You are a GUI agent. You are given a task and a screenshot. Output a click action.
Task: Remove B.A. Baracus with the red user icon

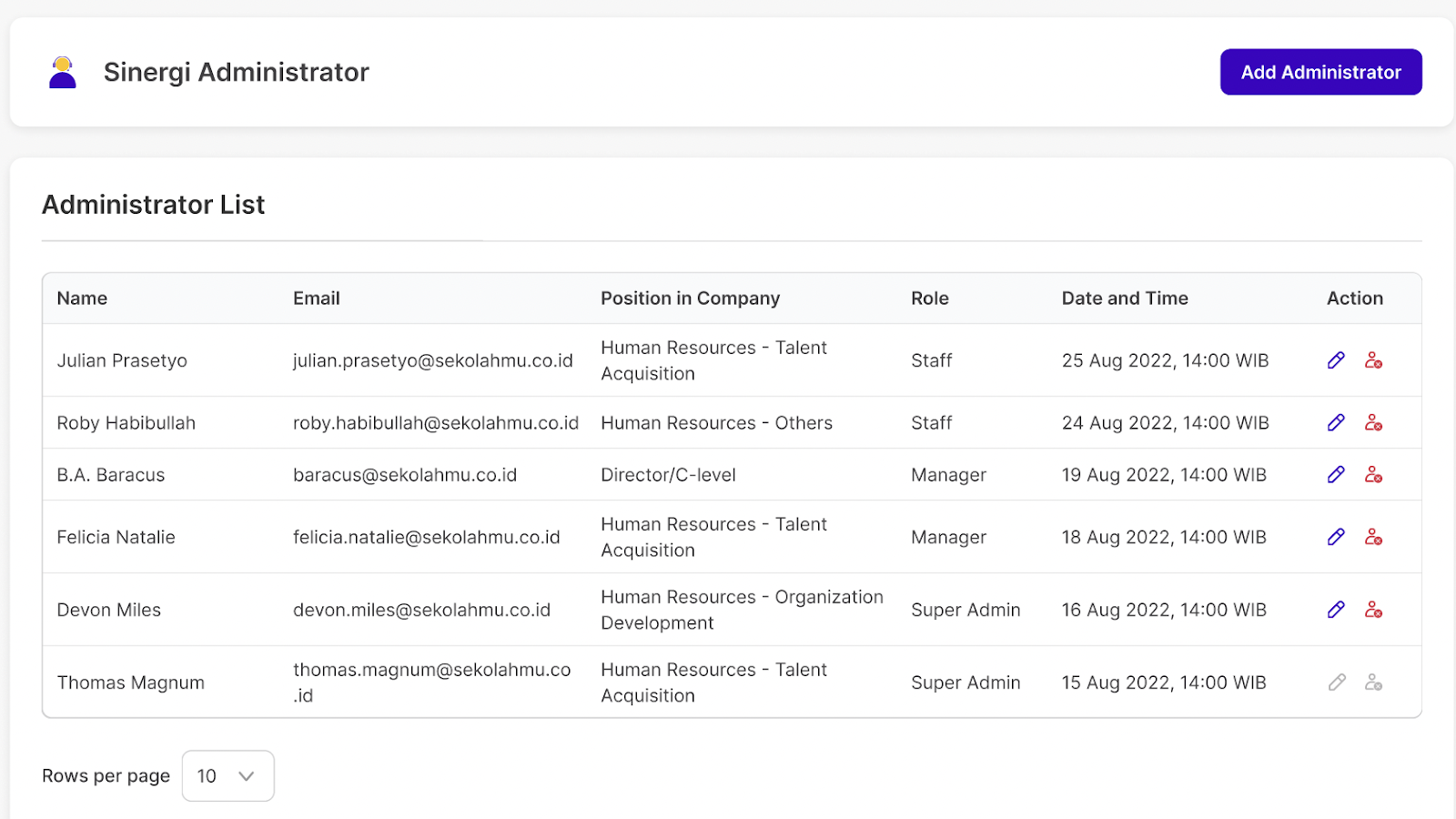click(x=1373, y=474)
